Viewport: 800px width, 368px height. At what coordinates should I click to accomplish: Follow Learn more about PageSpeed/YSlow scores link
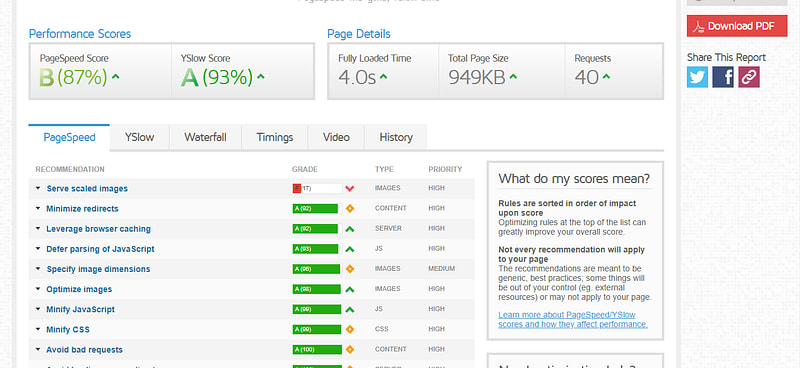pos(573,320)
